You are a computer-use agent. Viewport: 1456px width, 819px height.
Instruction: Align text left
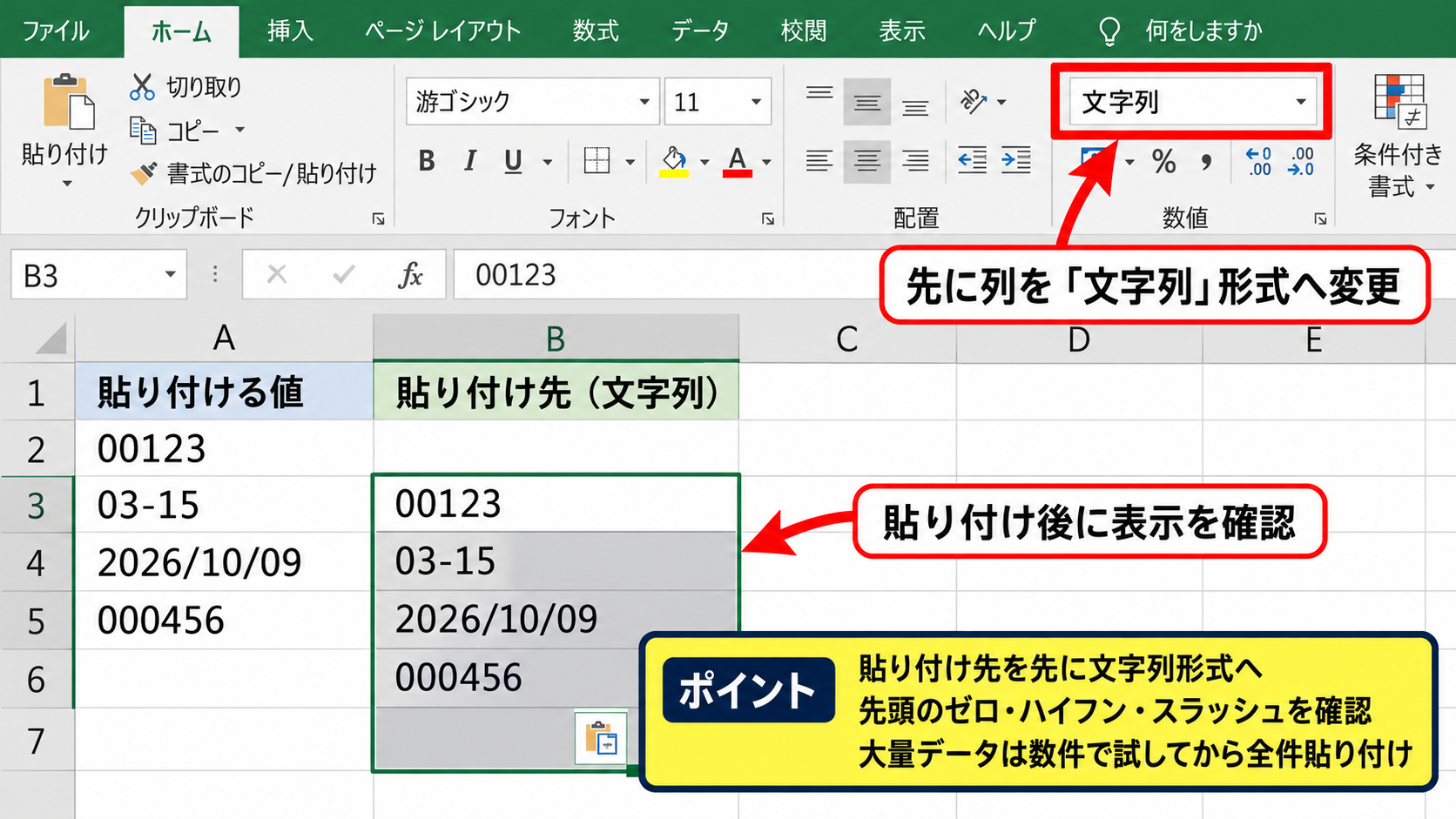pos(819,161)
